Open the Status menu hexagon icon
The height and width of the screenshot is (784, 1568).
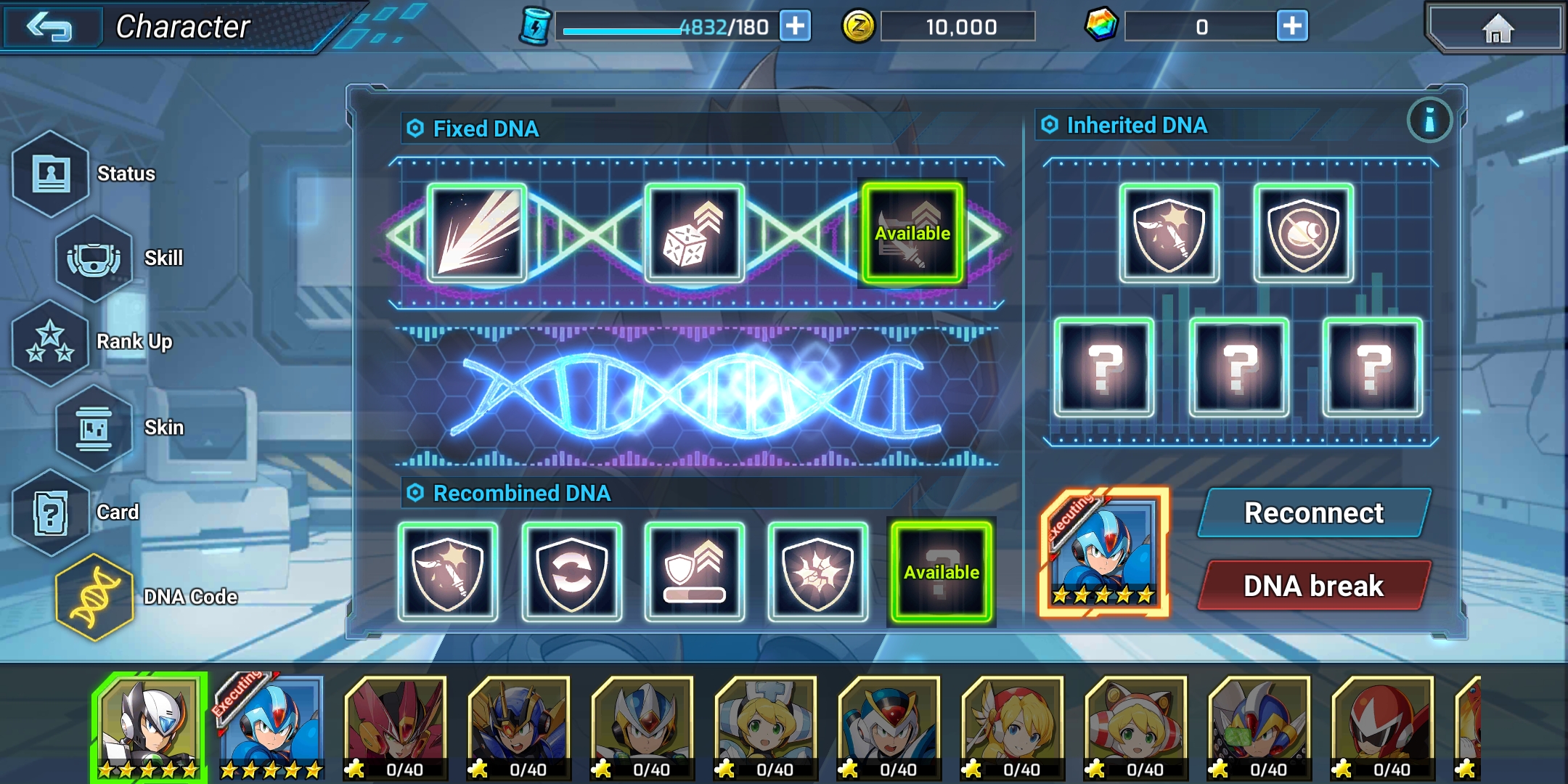click(x=51, y=174)
